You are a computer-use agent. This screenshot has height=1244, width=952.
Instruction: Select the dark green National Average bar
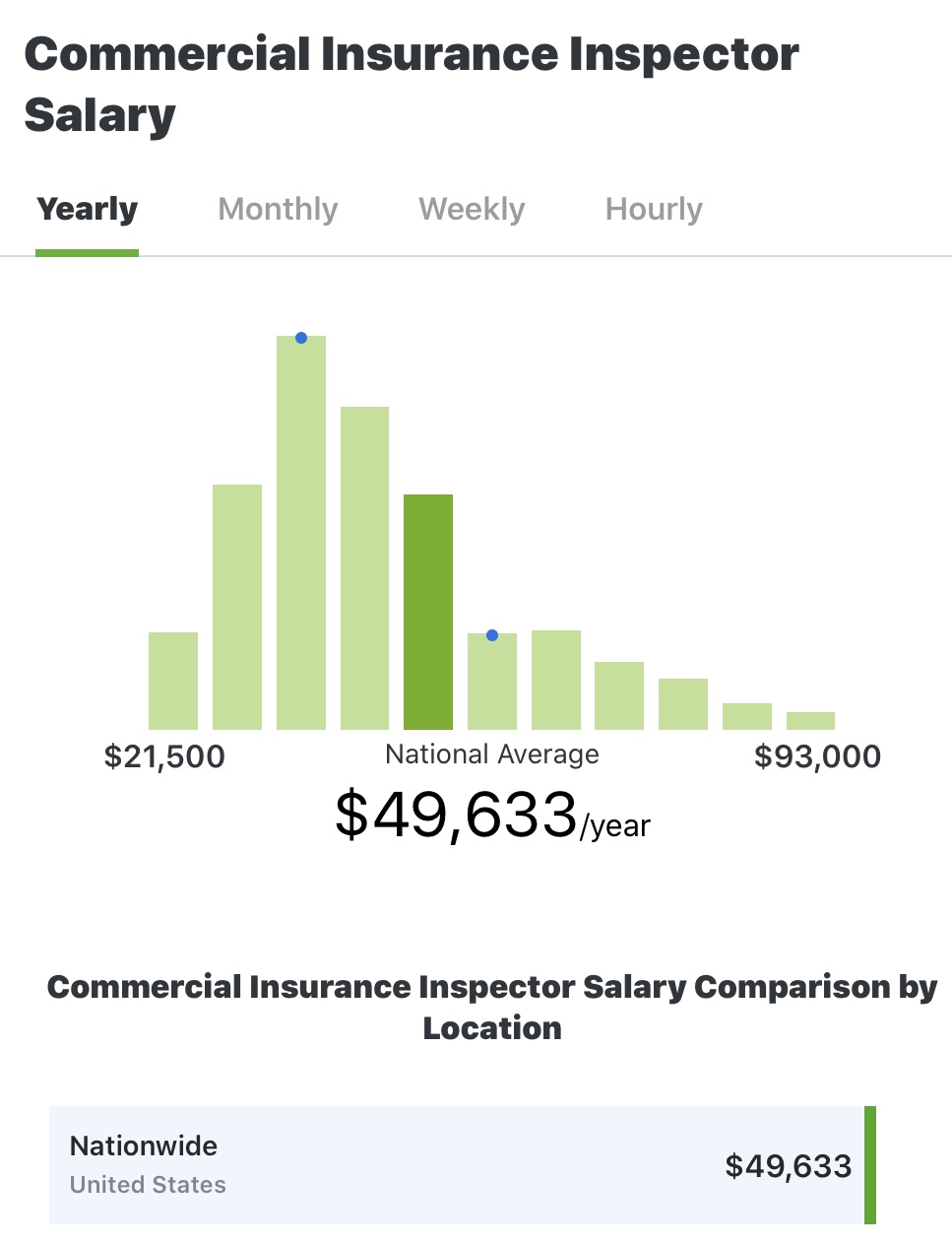(x=428, y=611)
